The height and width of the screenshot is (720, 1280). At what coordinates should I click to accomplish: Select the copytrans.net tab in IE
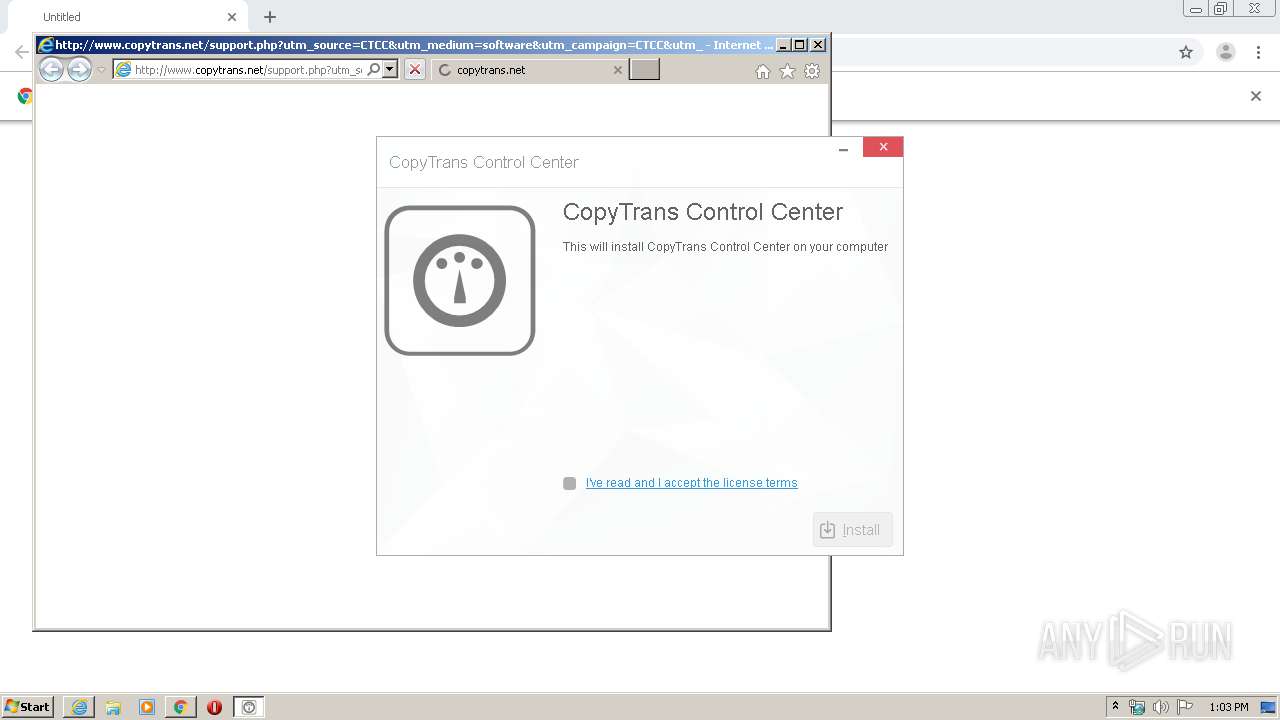point(530,70)
